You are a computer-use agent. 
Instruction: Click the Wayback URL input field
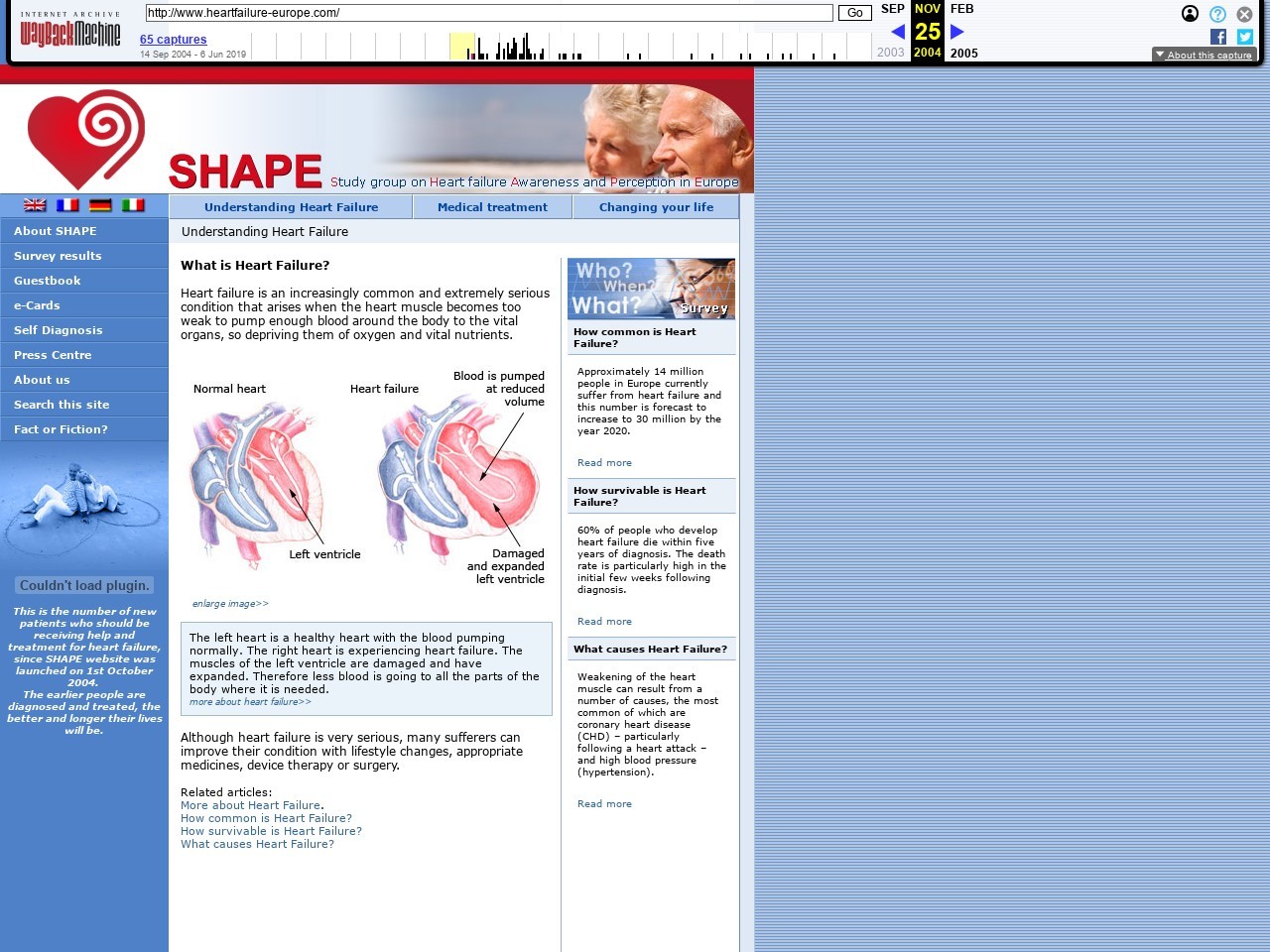coord(488,13)
